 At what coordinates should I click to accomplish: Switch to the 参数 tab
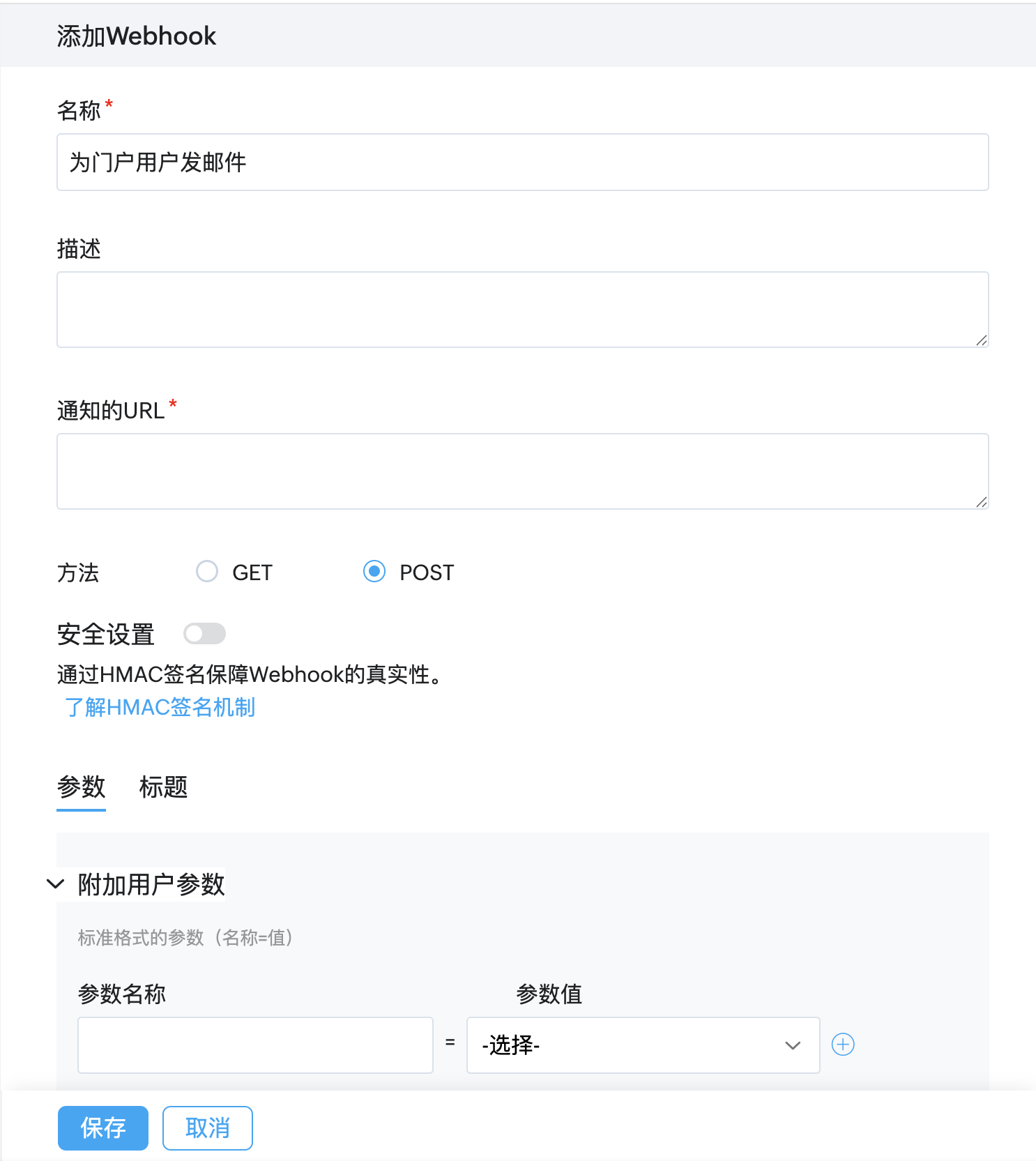[x=81, y=787]
